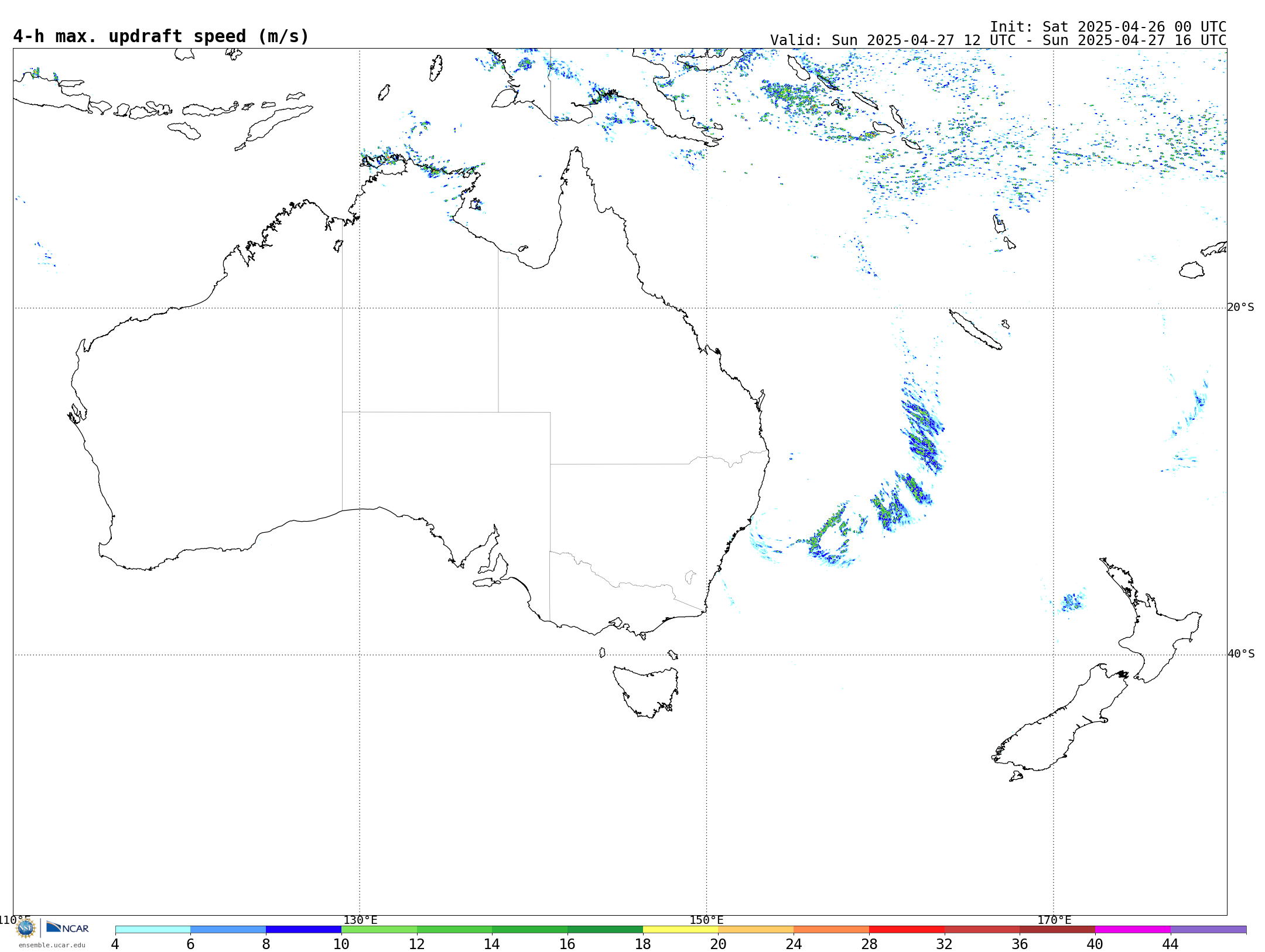The height and width of the screenshot is (952, 1265).
Task: Click the 130°E longitude label
Action: 360,920
